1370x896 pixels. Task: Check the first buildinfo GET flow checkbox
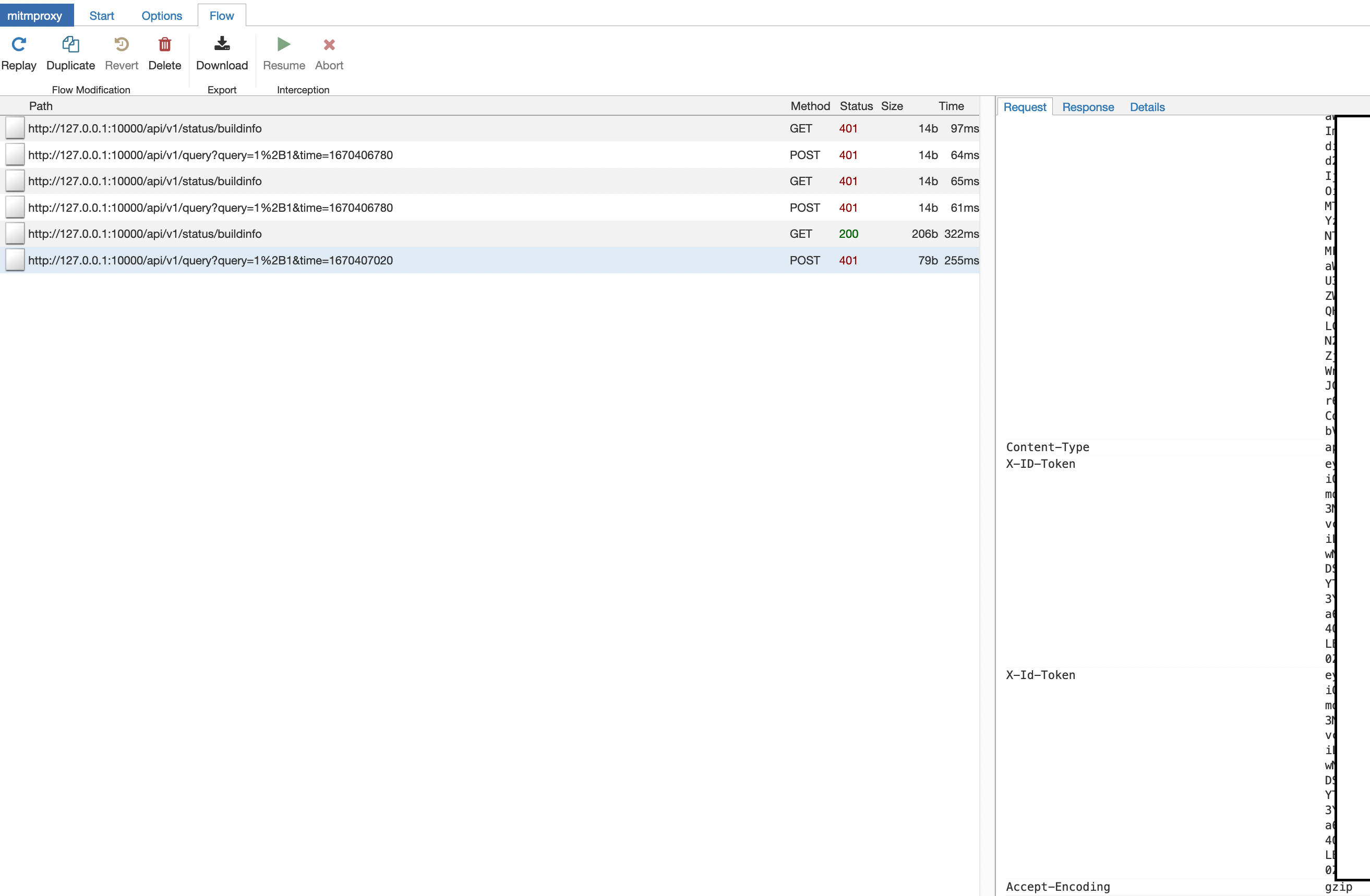(15, 128)
